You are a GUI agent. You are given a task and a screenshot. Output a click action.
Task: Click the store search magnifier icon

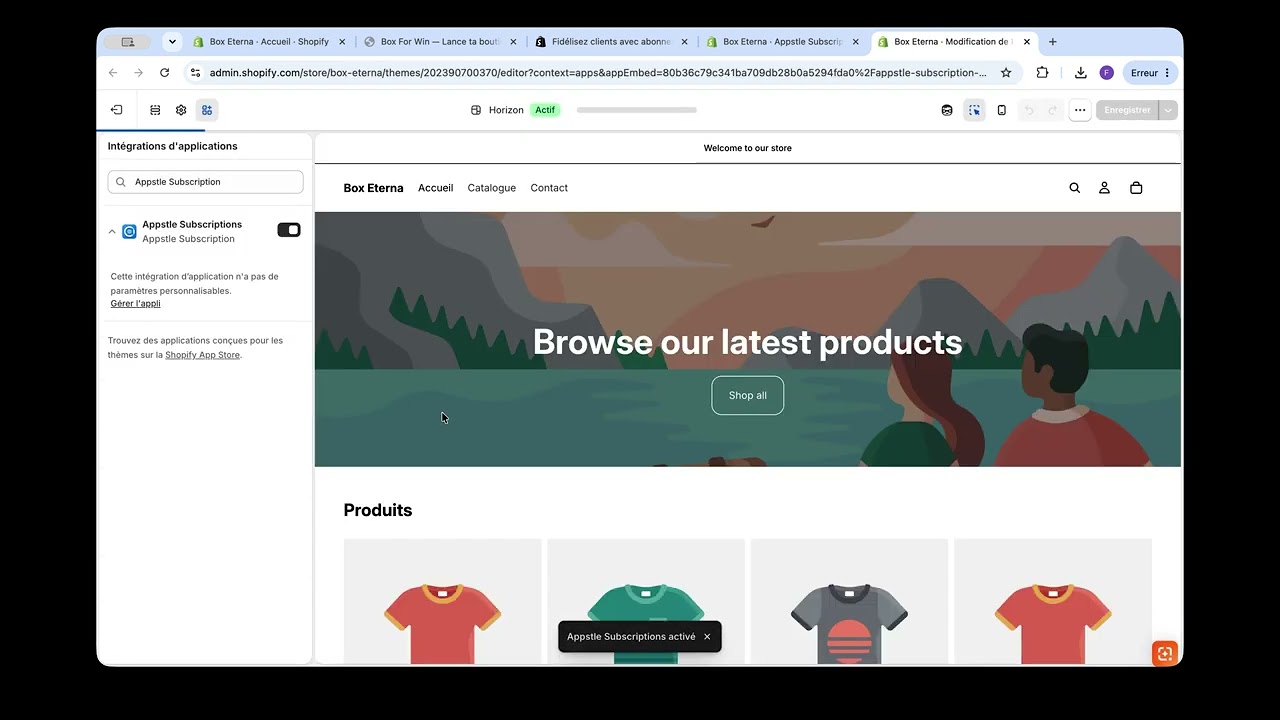(x=1075, y=188)
